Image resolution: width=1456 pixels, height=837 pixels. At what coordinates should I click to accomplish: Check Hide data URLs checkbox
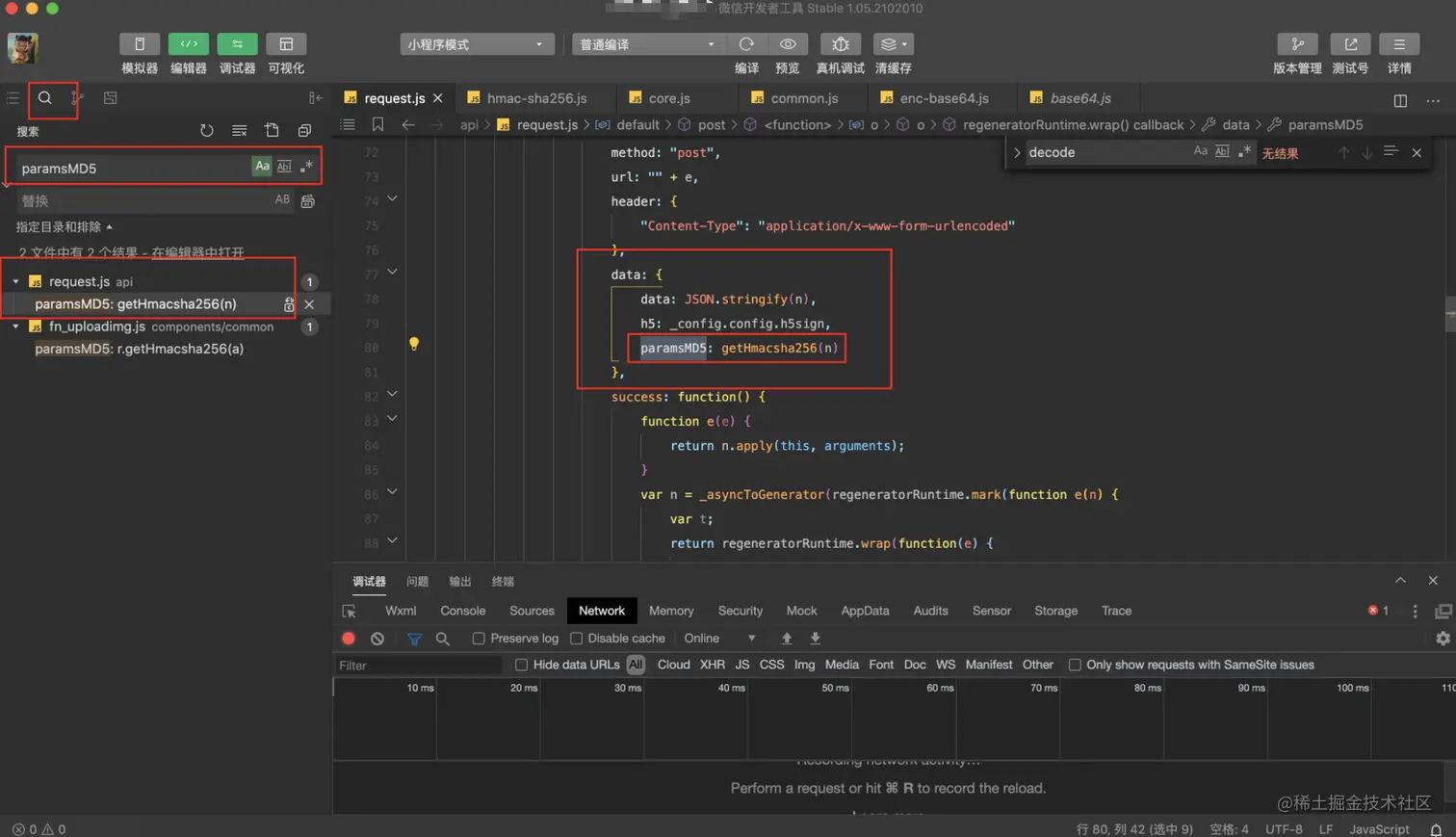(521, 665)
